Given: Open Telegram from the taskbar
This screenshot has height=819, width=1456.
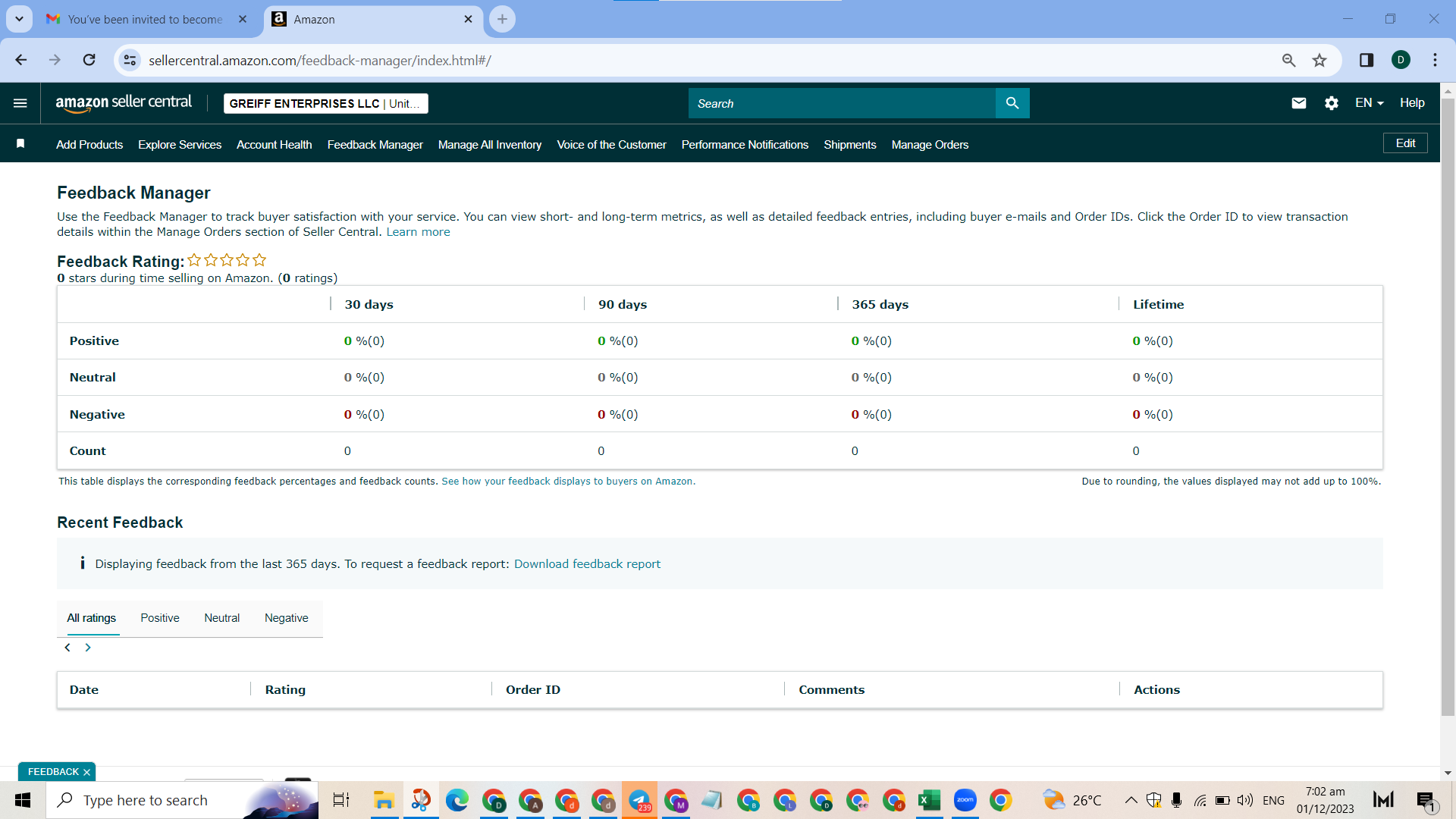Looking at the screenshot, I should pos(639,800).
